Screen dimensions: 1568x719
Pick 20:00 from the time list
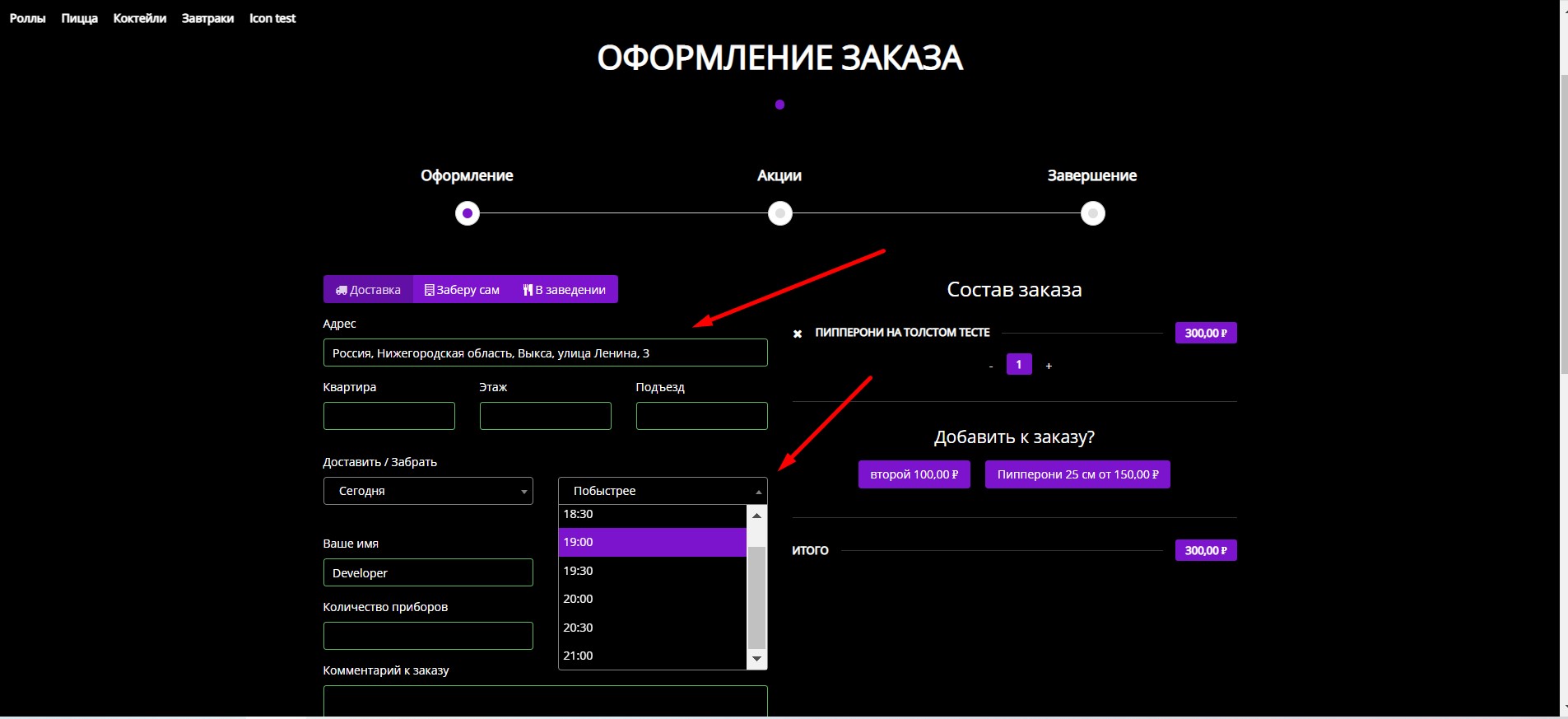(x=652, y=599)
